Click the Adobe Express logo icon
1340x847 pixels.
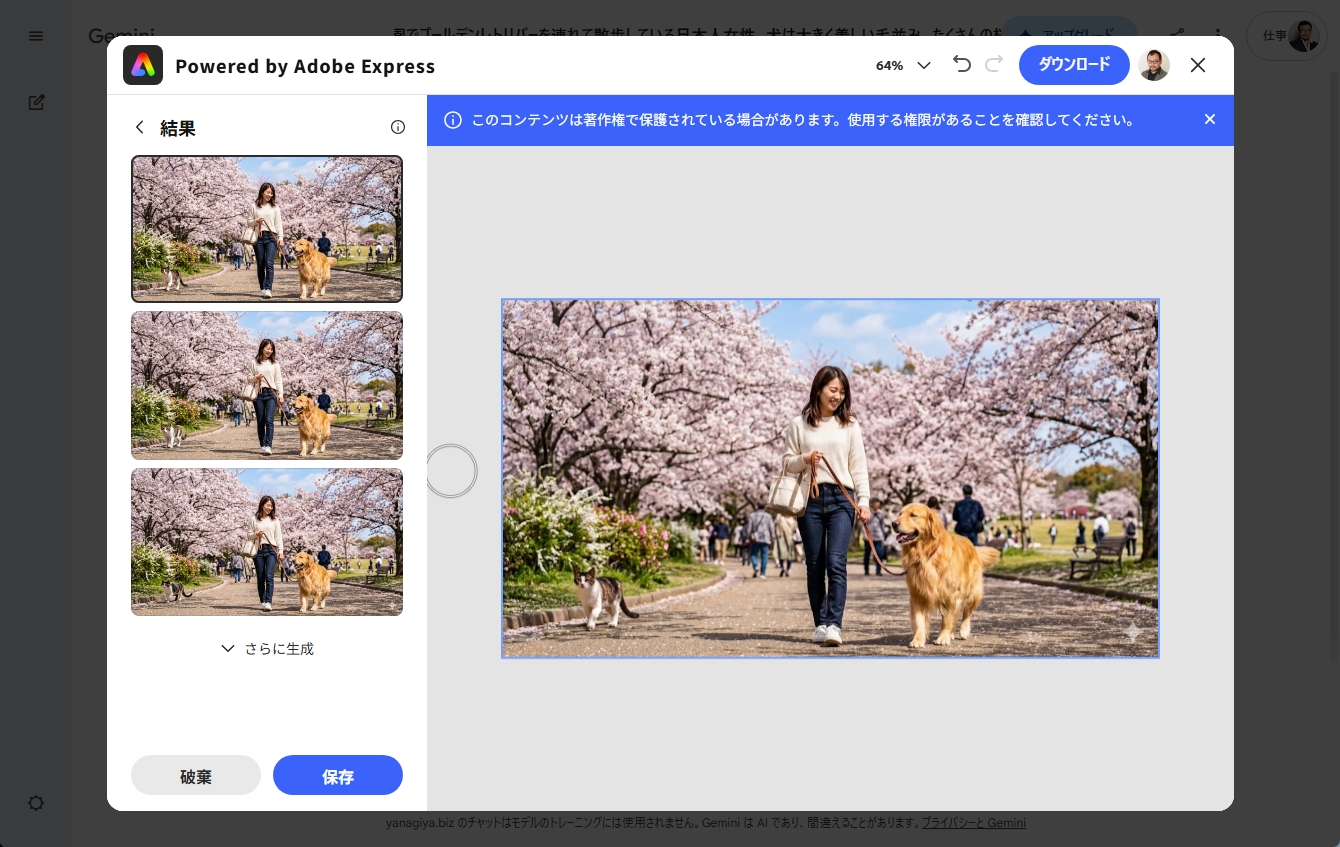[x=143, y=65]
